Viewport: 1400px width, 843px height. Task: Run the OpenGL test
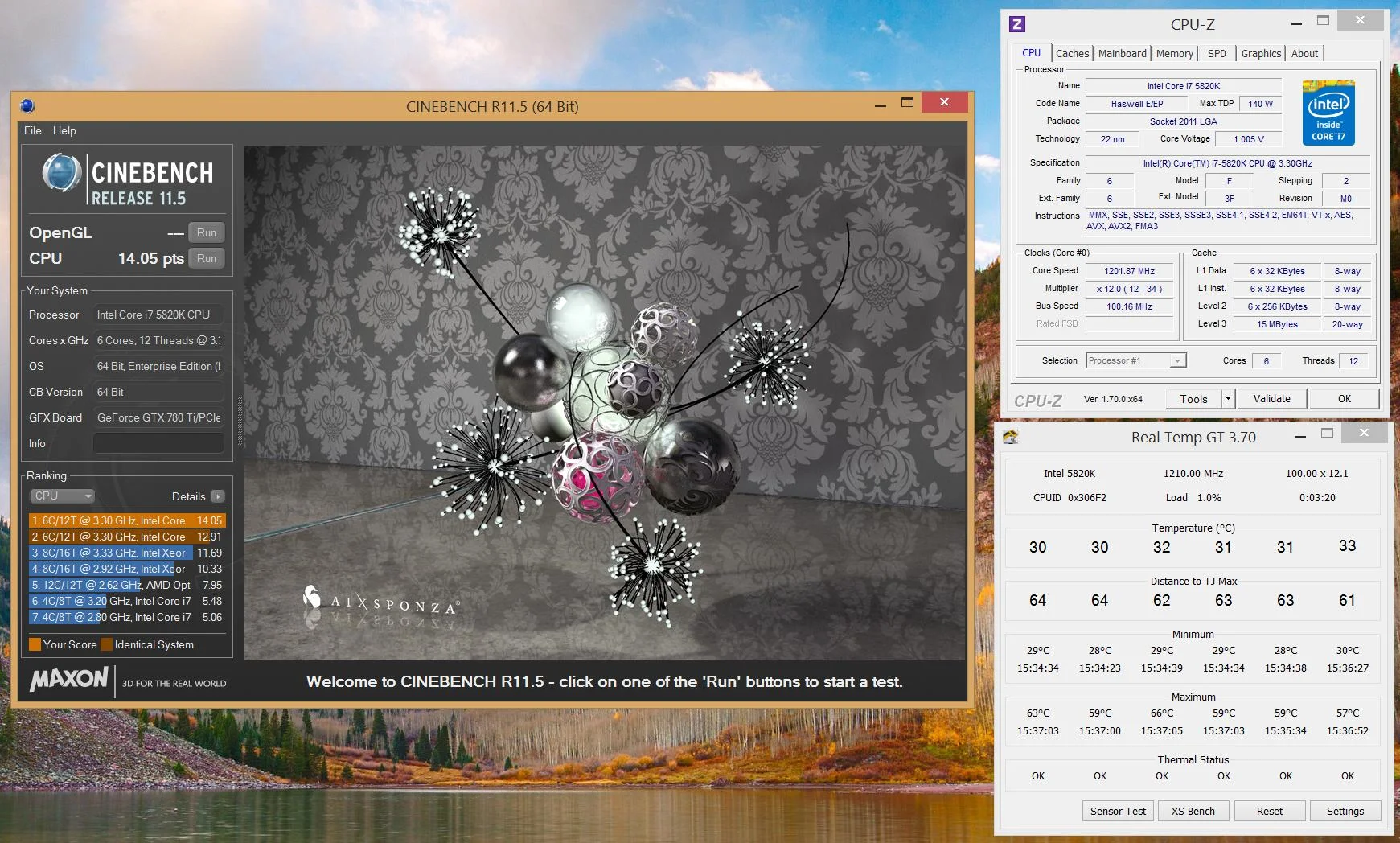[x=207, y=232]
